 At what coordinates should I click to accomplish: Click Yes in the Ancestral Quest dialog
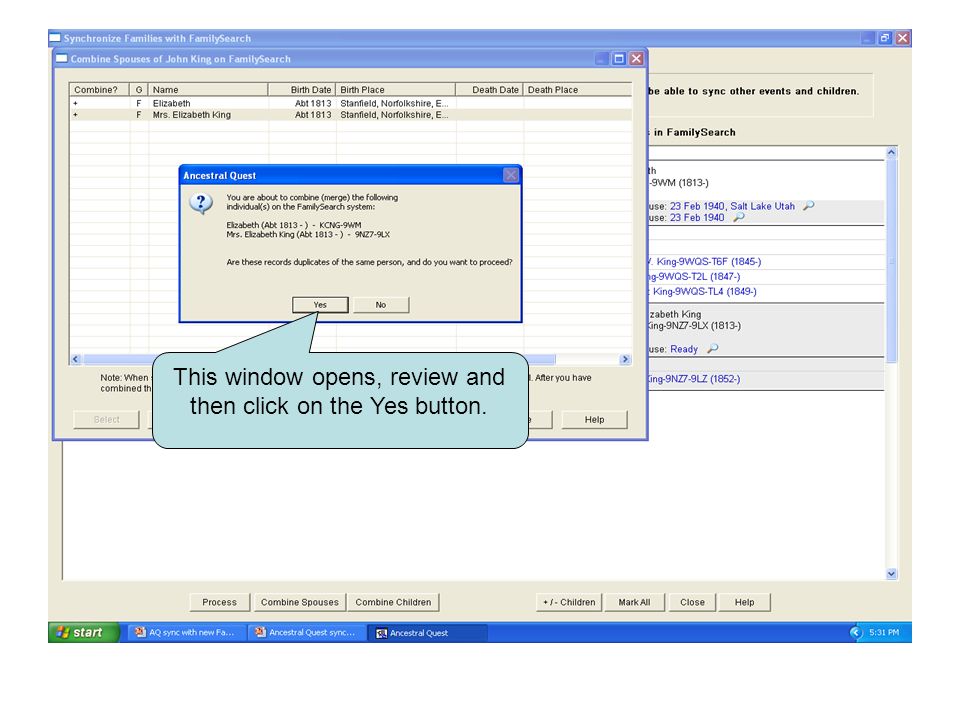[x=320, y=304]
